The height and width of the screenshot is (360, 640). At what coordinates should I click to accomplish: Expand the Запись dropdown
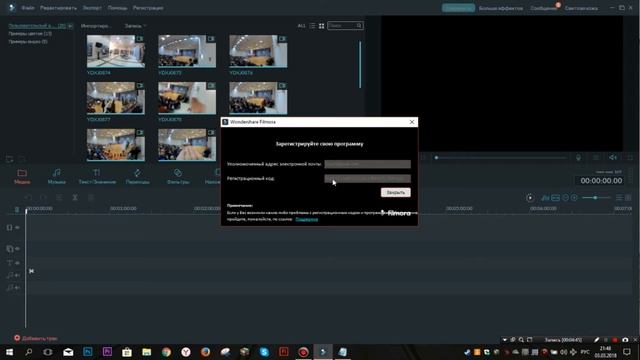[135, 26]
